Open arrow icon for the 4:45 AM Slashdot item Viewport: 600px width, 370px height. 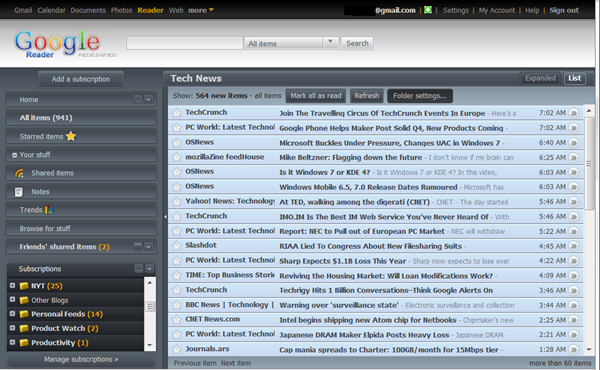pos(574,246)
